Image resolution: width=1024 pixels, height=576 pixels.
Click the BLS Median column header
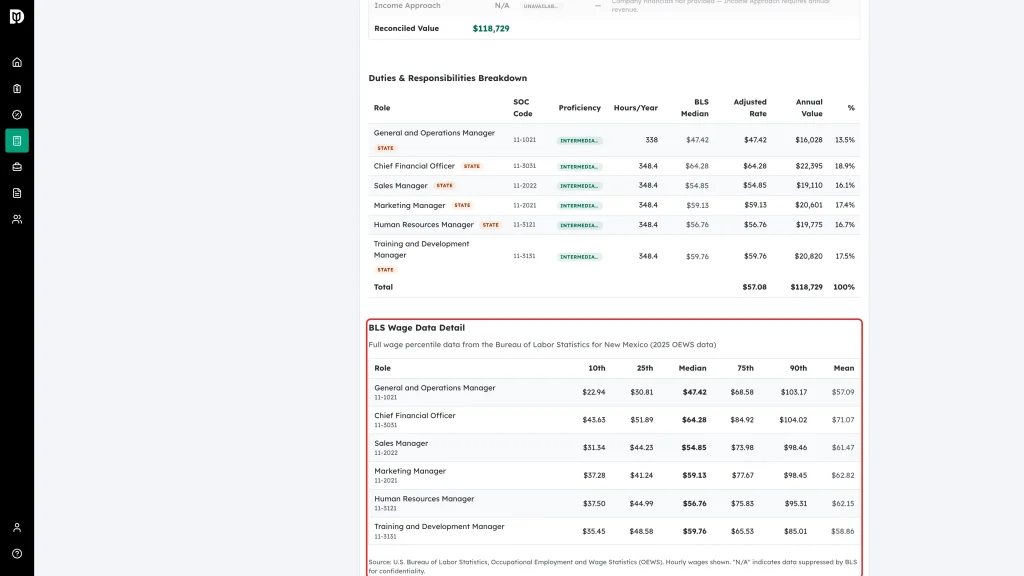[695, 108]
